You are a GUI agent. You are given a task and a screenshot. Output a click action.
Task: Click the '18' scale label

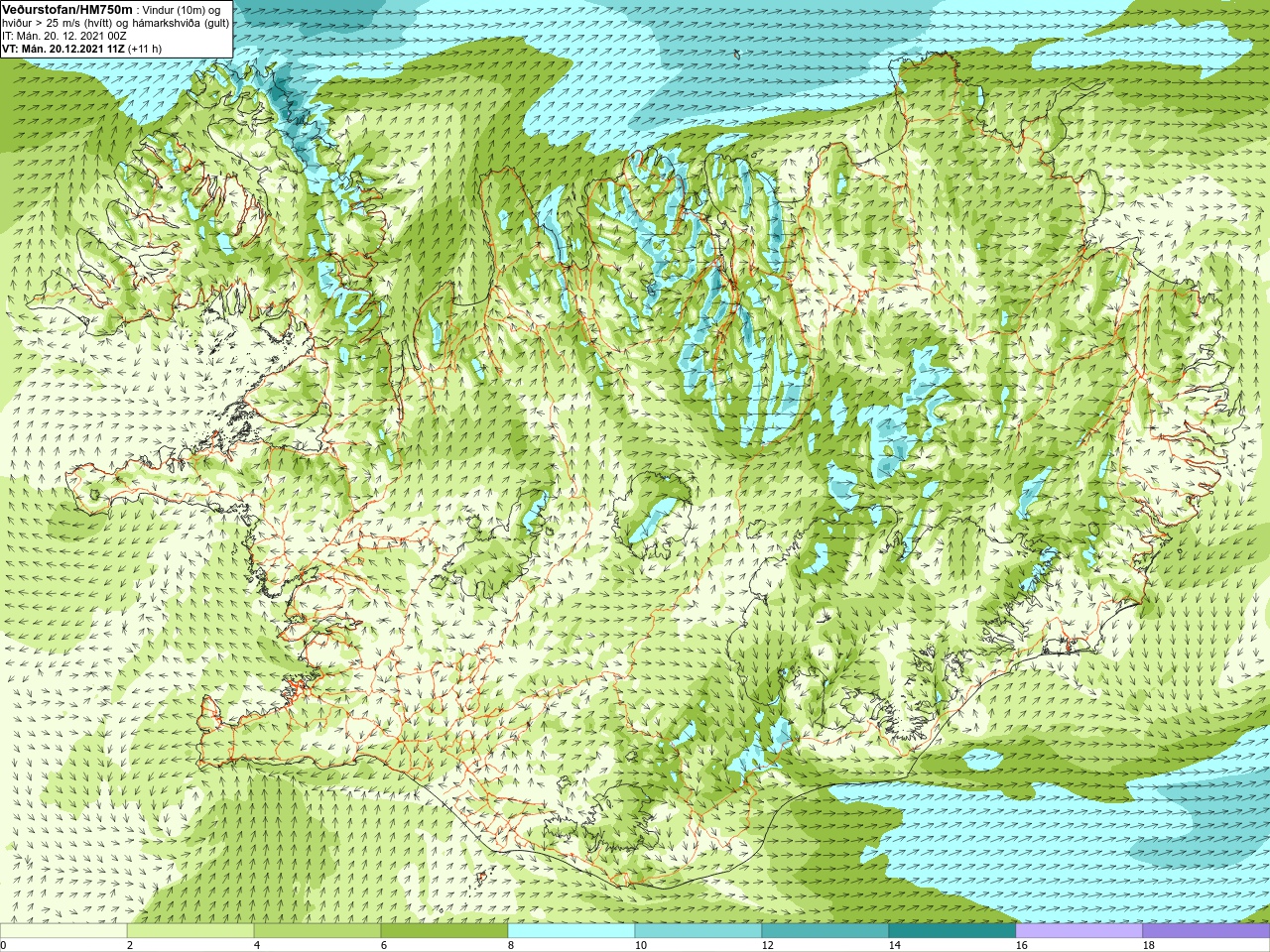click(x=1148, y=945)
